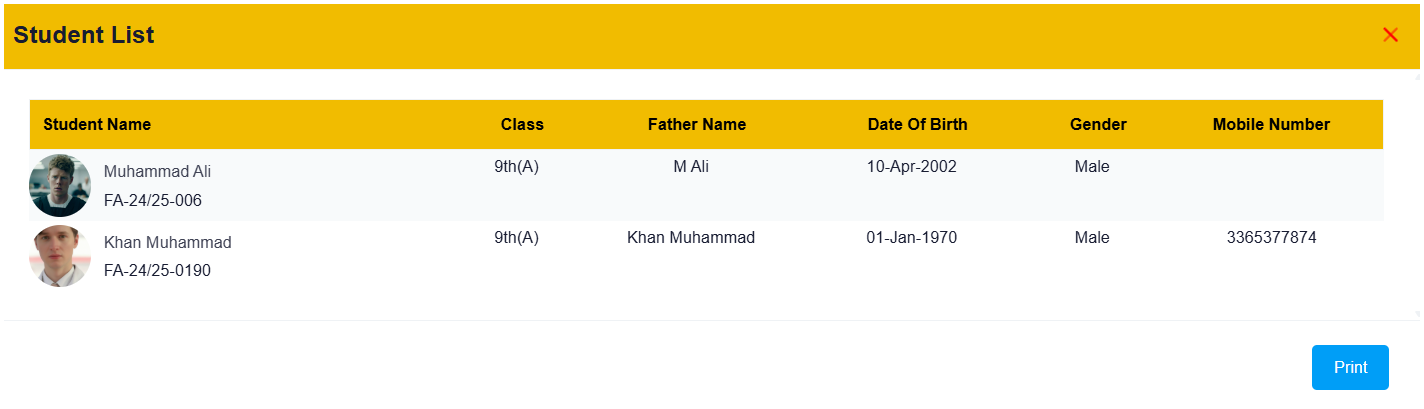Select the Gender column header
The image size is (1424, 409).
[x=1098, y=125]
